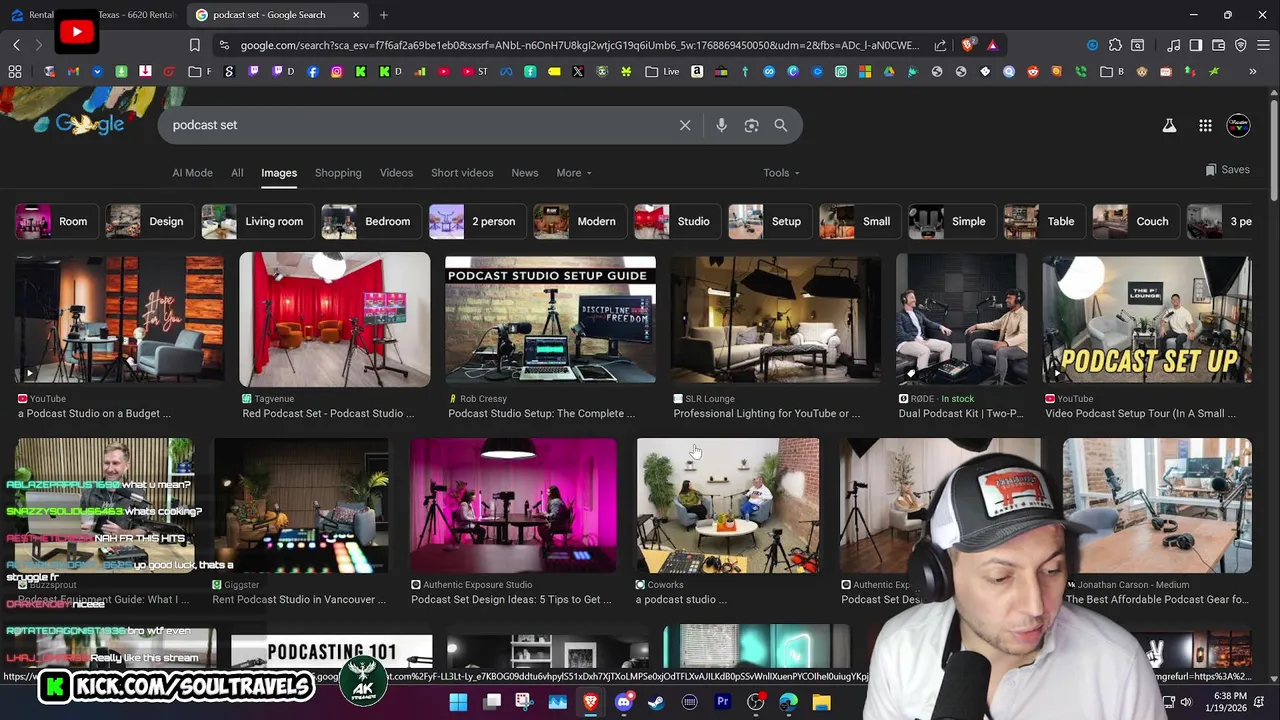Open the Saves link
This screenshot has height=720, width=1280.
(1227, 170)
